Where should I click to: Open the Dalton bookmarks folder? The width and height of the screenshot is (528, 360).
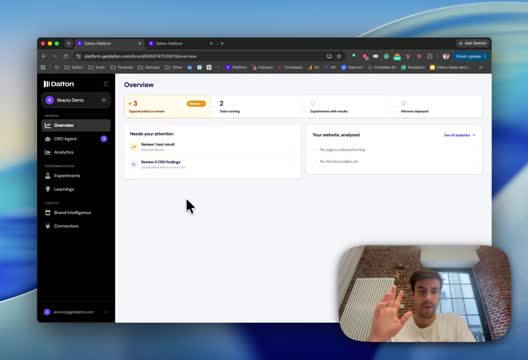(x=74, y=67)
